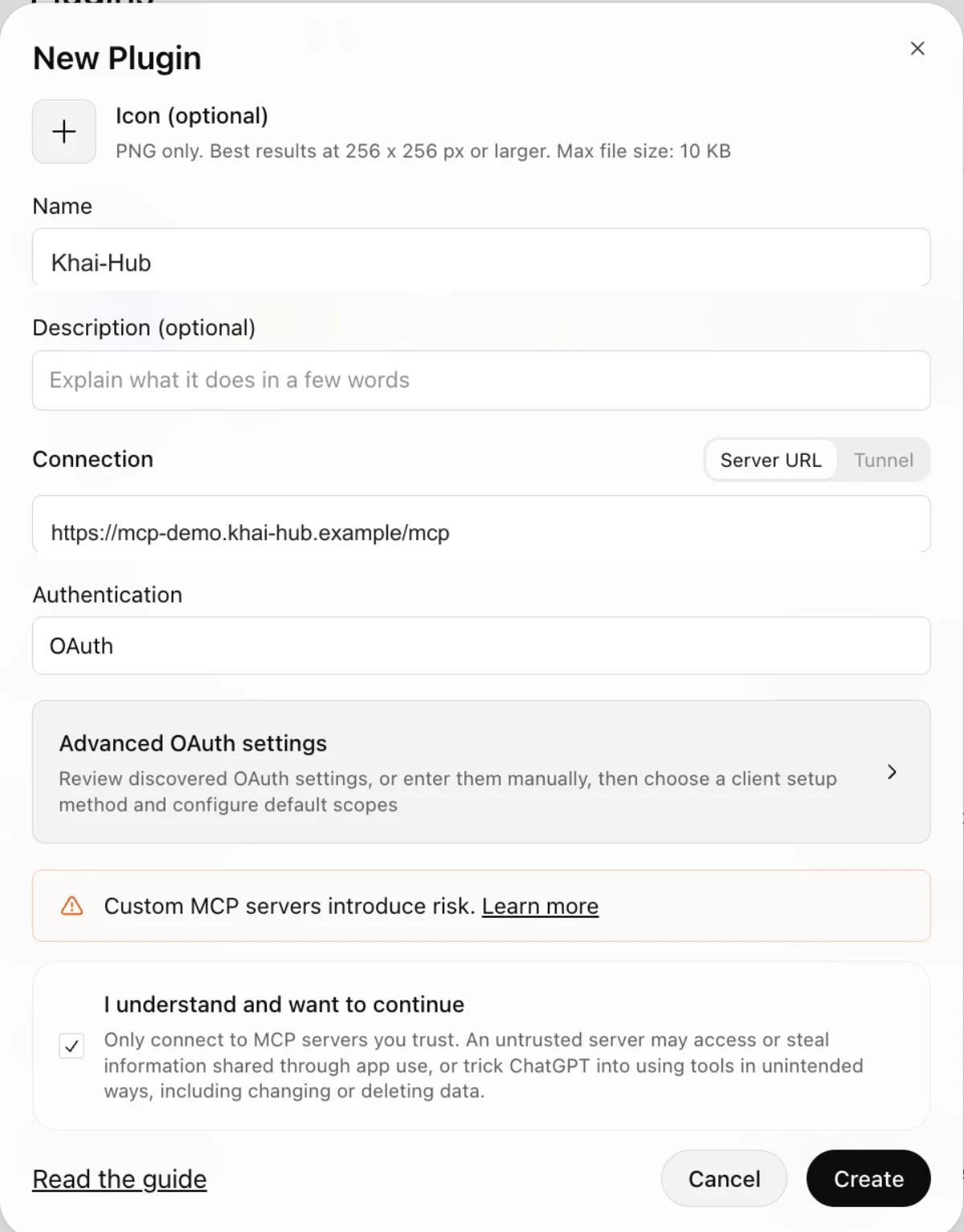The image size is (964, 1232).
Task: Uncheck the I understand checkbox
Action: [72, 1046]
